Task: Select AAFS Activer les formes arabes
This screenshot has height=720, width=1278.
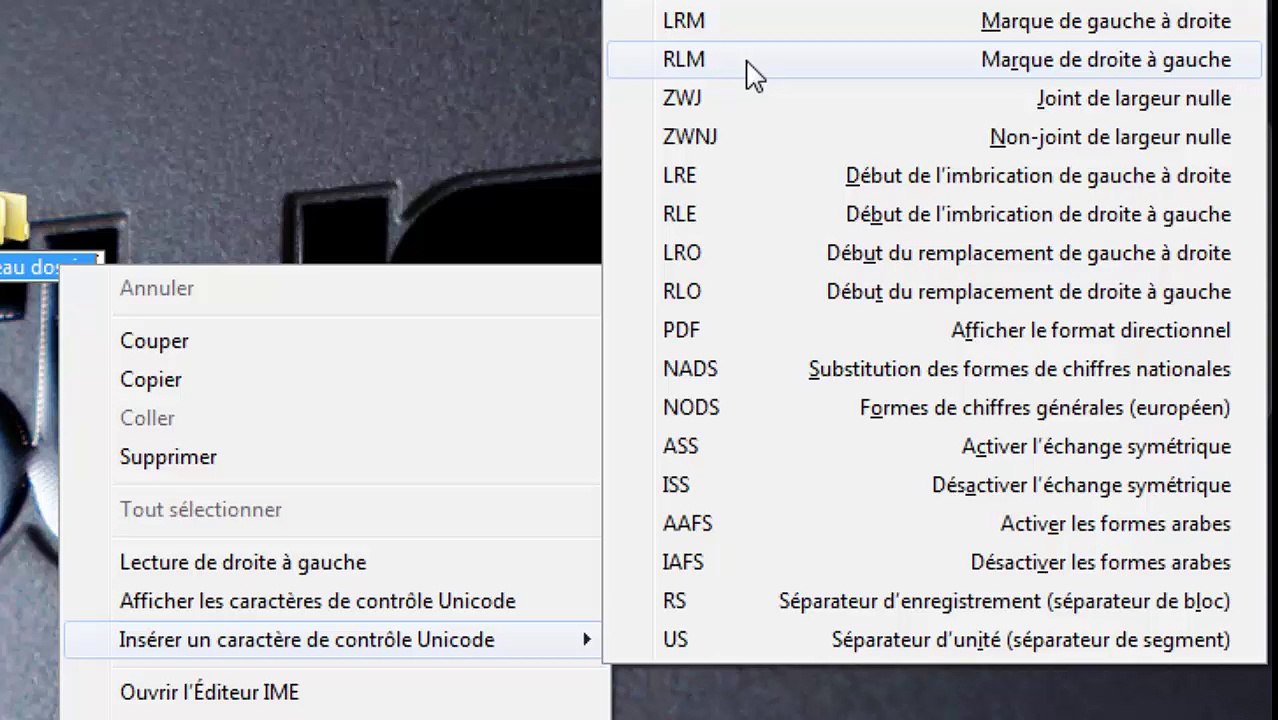Action: coord(934,524)
